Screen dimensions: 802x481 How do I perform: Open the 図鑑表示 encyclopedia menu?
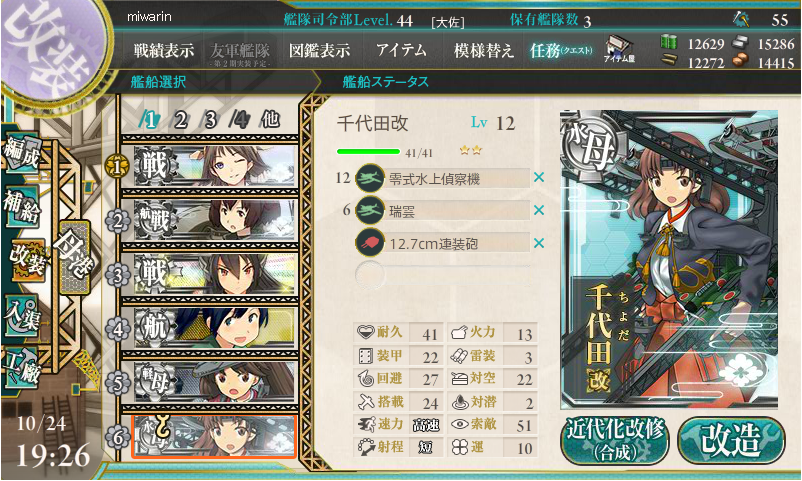click(x=320, y=50)
